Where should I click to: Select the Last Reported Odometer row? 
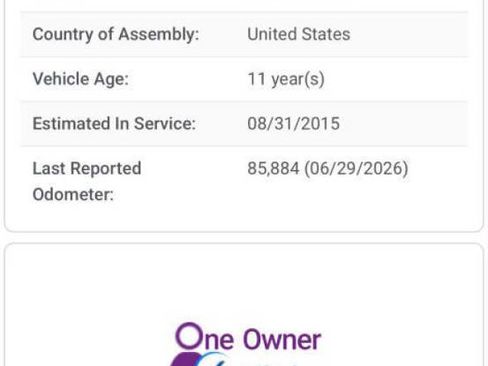(244, 182)
